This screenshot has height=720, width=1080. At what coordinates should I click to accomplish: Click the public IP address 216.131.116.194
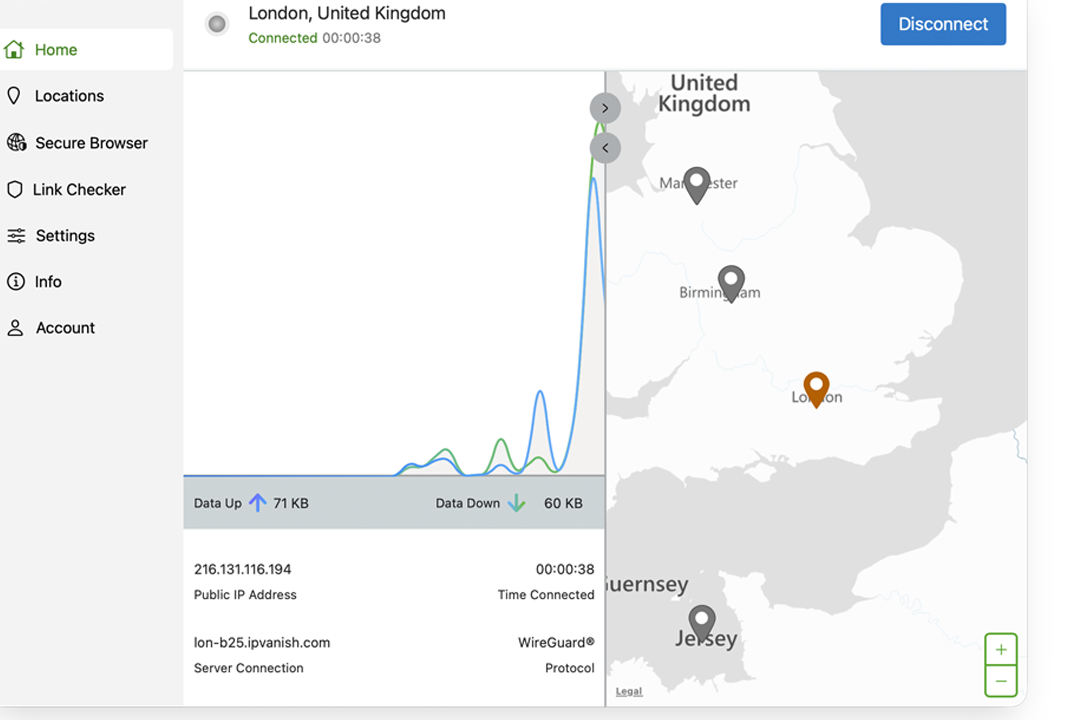[243, 569]
